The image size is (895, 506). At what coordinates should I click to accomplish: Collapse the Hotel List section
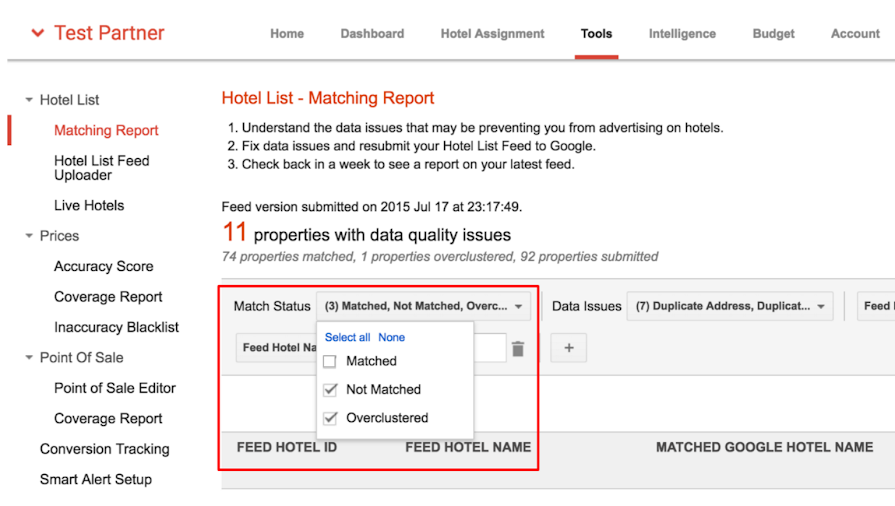29,100
